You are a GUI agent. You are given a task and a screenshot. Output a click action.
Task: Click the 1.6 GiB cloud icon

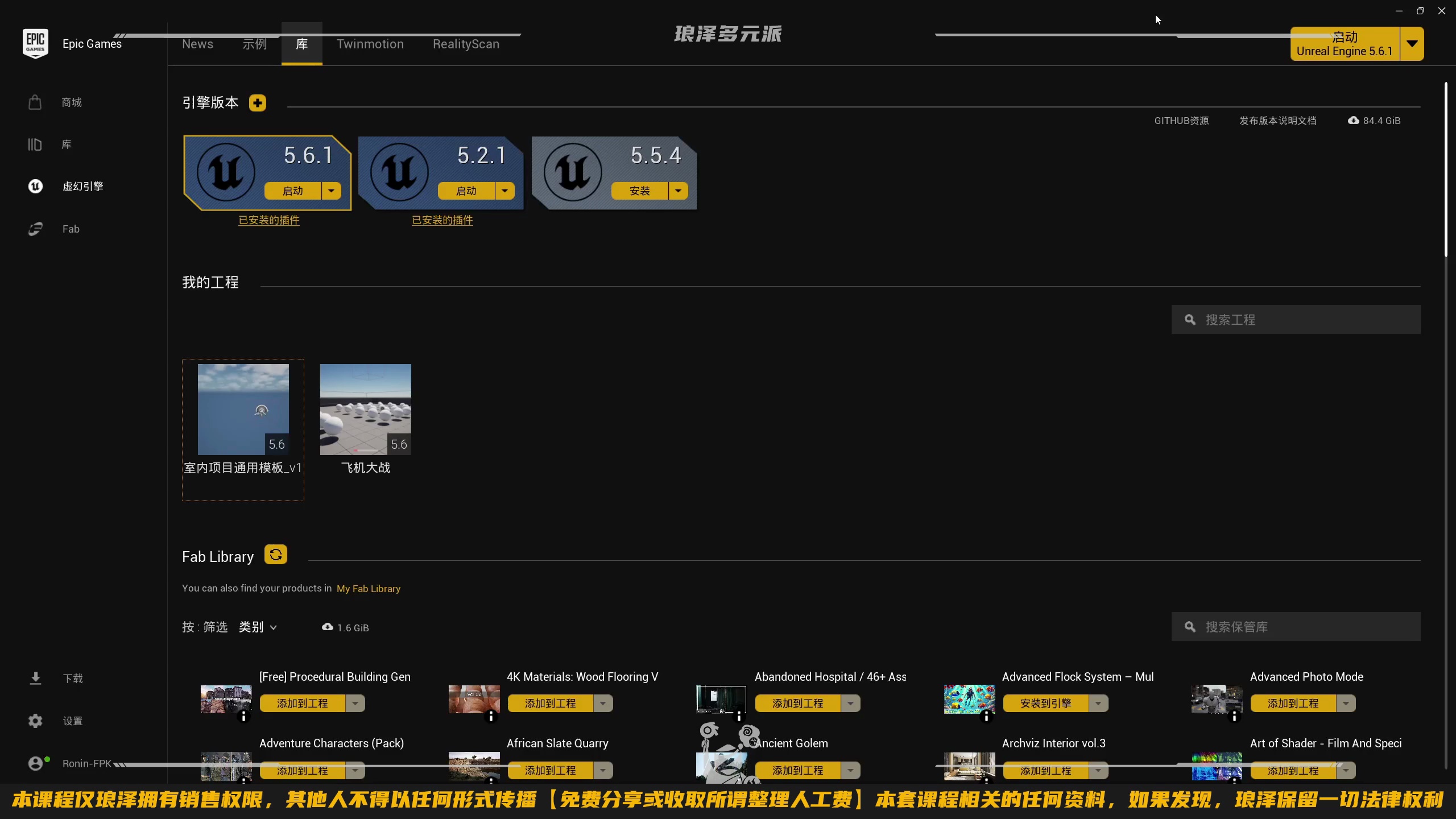tap(328, 627)
